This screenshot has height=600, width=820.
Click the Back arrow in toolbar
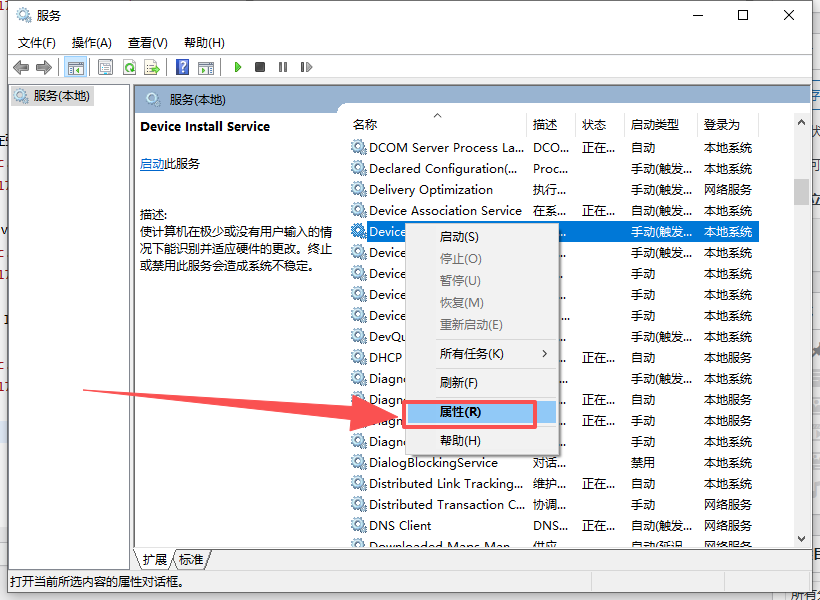click(21, 67)
